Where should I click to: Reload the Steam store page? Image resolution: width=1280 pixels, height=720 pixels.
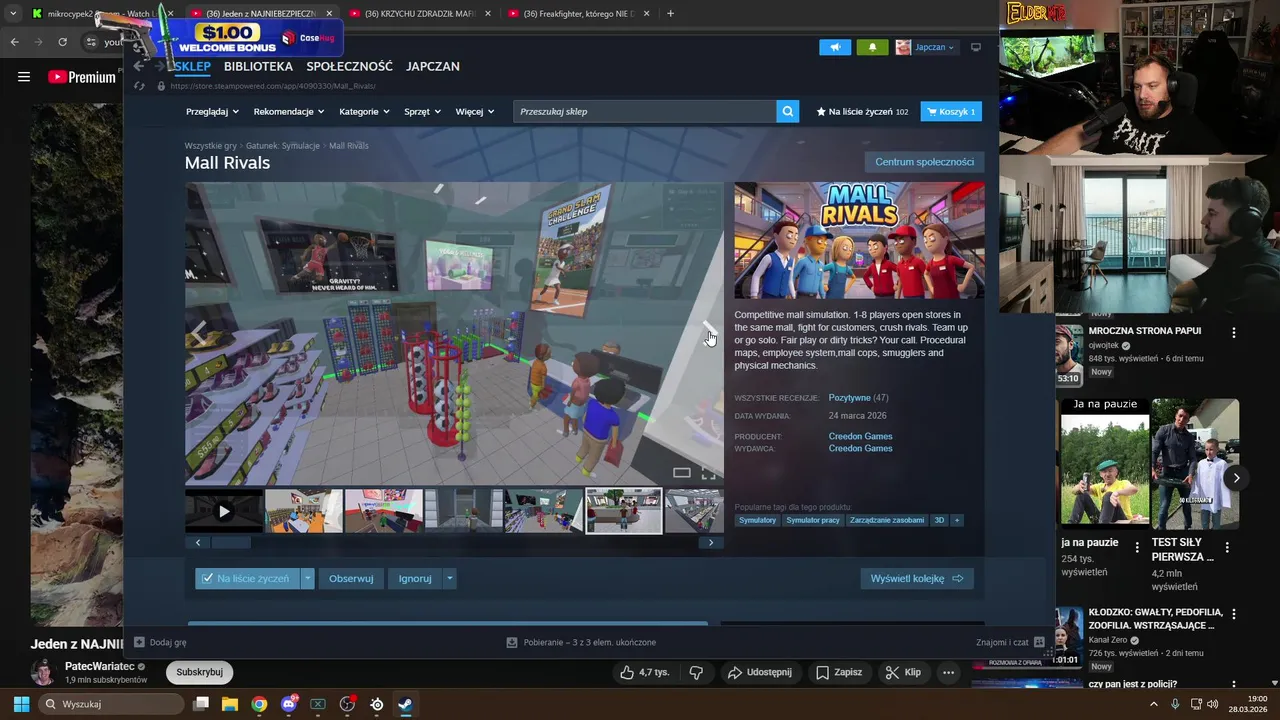tap(140, 86)
